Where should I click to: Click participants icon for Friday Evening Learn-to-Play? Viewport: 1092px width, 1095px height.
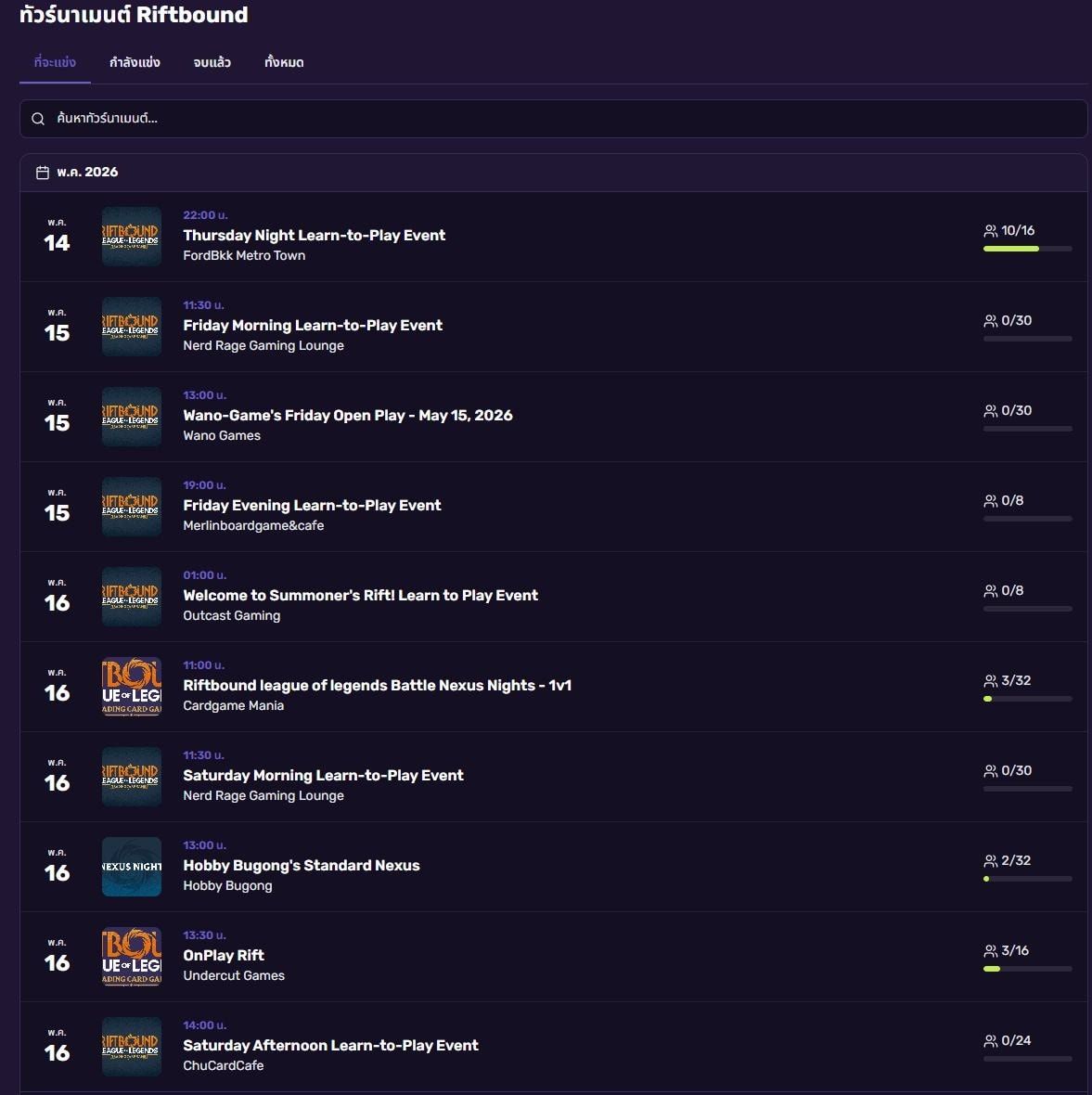(990, 501)
